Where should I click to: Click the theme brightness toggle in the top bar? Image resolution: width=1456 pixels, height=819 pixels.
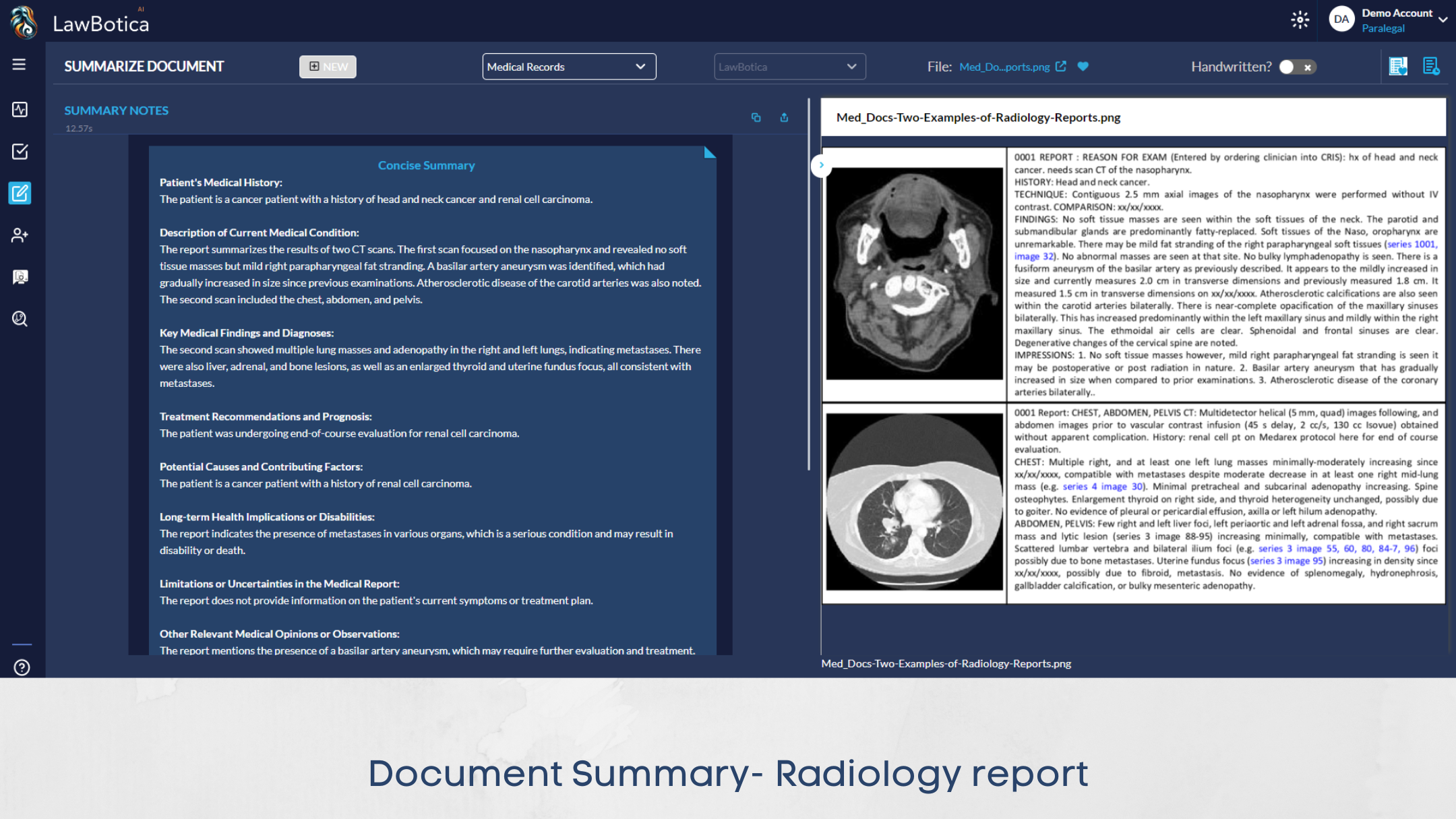1300,20
